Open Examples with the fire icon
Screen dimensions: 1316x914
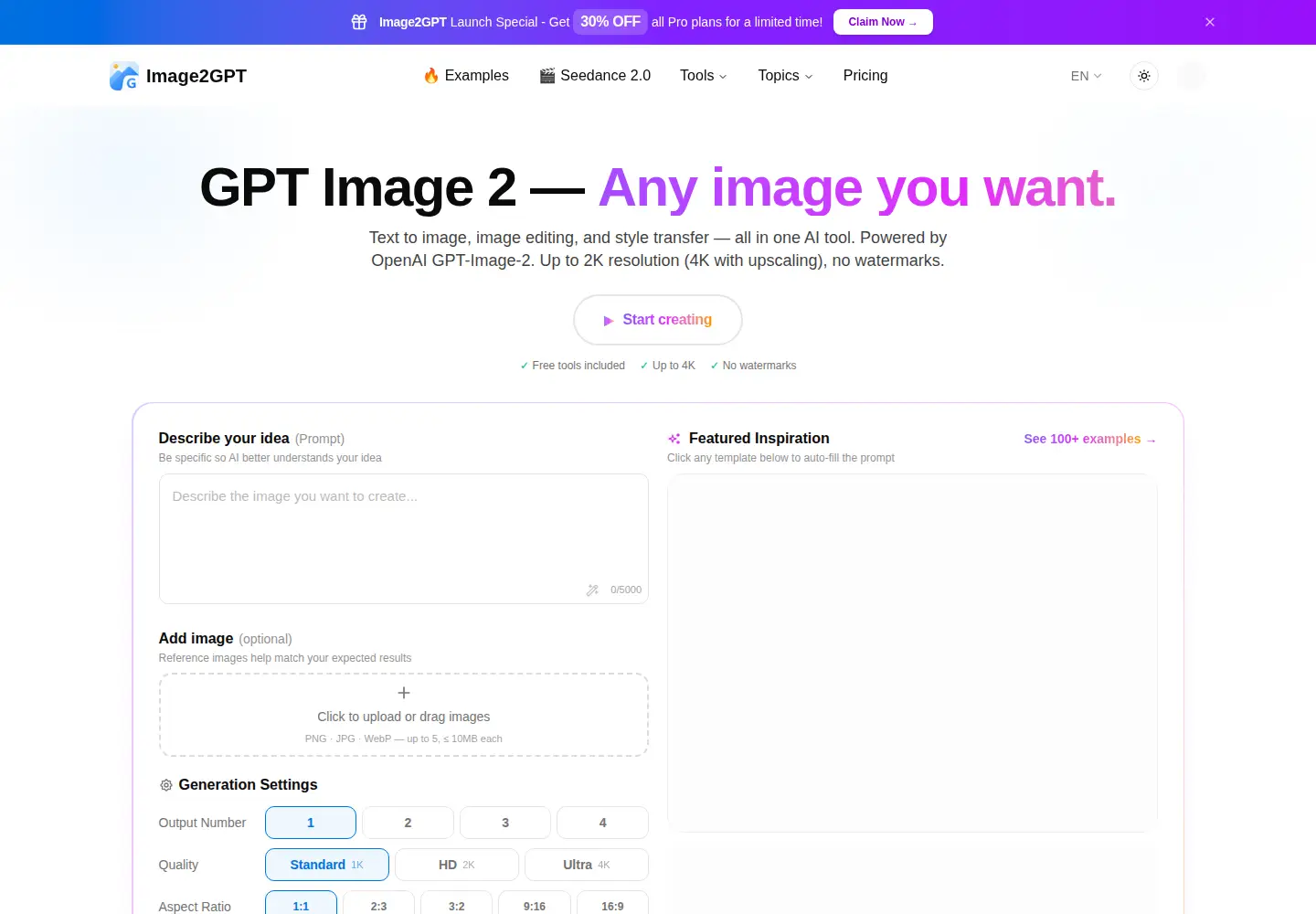click(x=466, y=76)
